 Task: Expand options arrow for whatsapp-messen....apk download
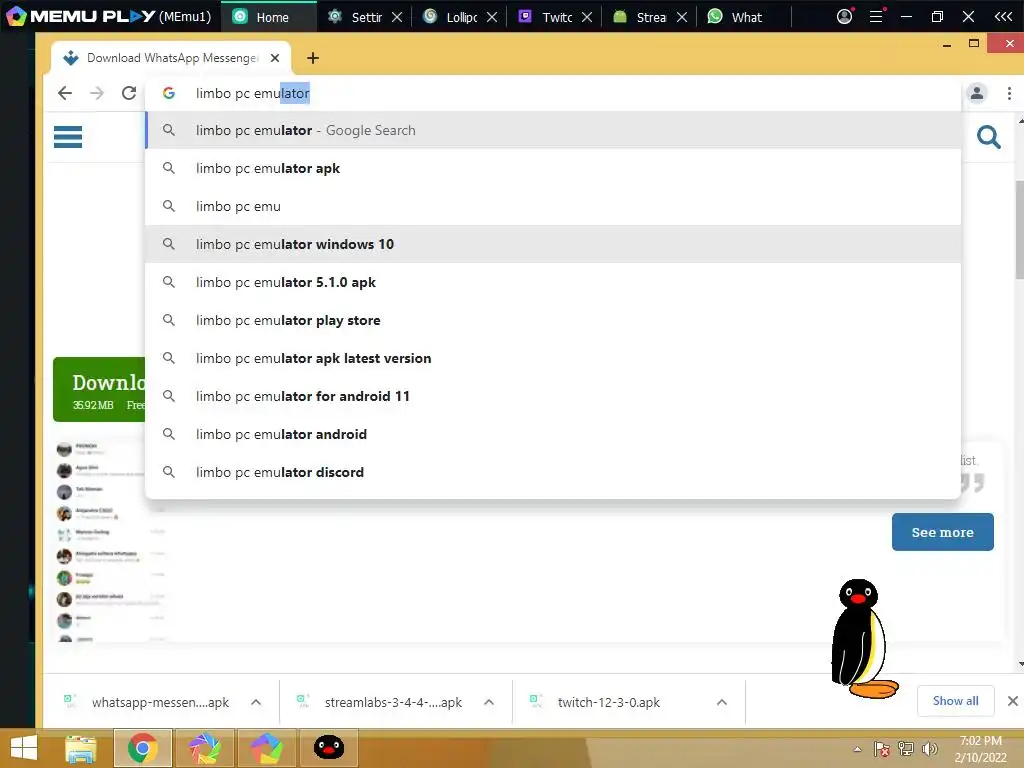pyautogui.click(x=256, y=702)
